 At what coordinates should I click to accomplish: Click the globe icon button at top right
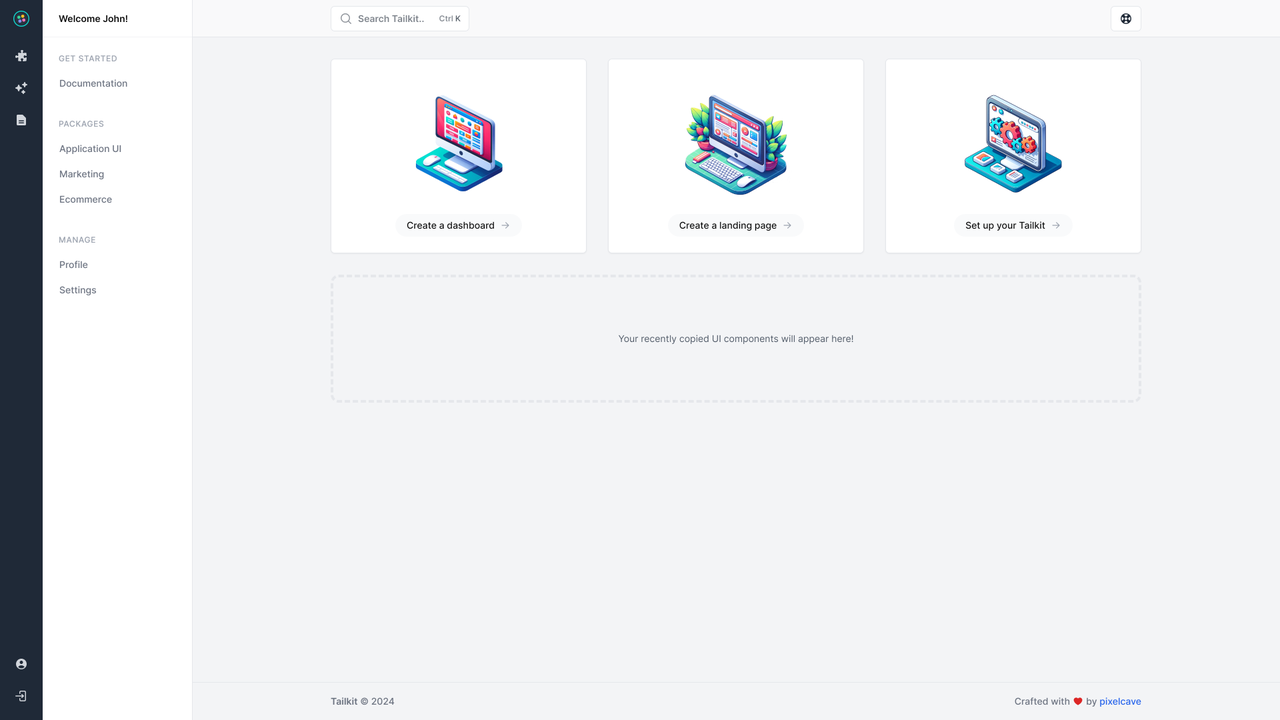pos(1126,19)
